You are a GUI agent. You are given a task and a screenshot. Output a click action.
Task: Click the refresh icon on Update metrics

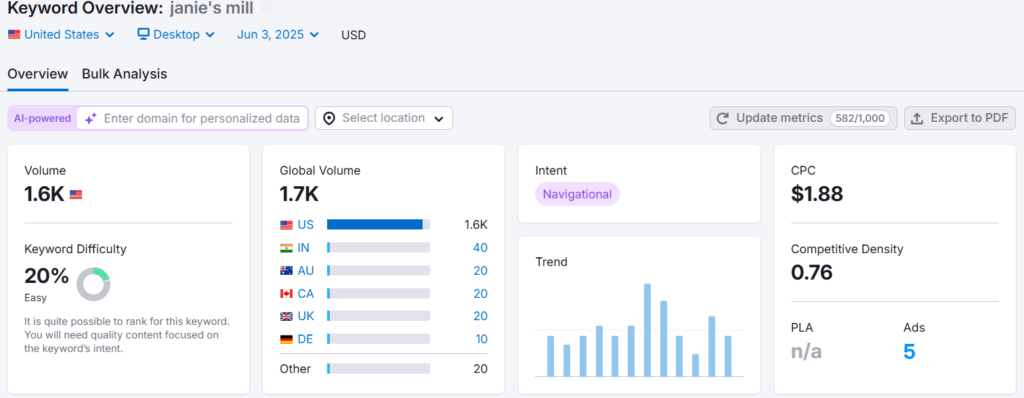[722, 118]
